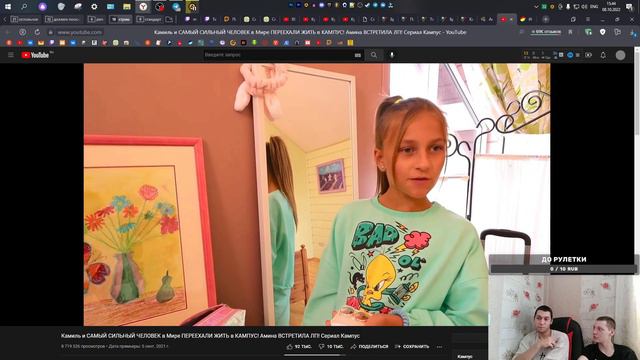This screenshot has height=360, width=640.
Task: Start voice search with microphone icon
Action: click(x=392, y=55)
